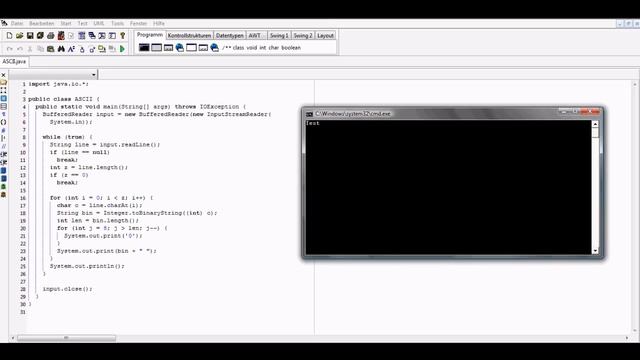Screen dimensions: 640x360
Task: Select the ASCII.java file tab
Action: coord(14,62)
